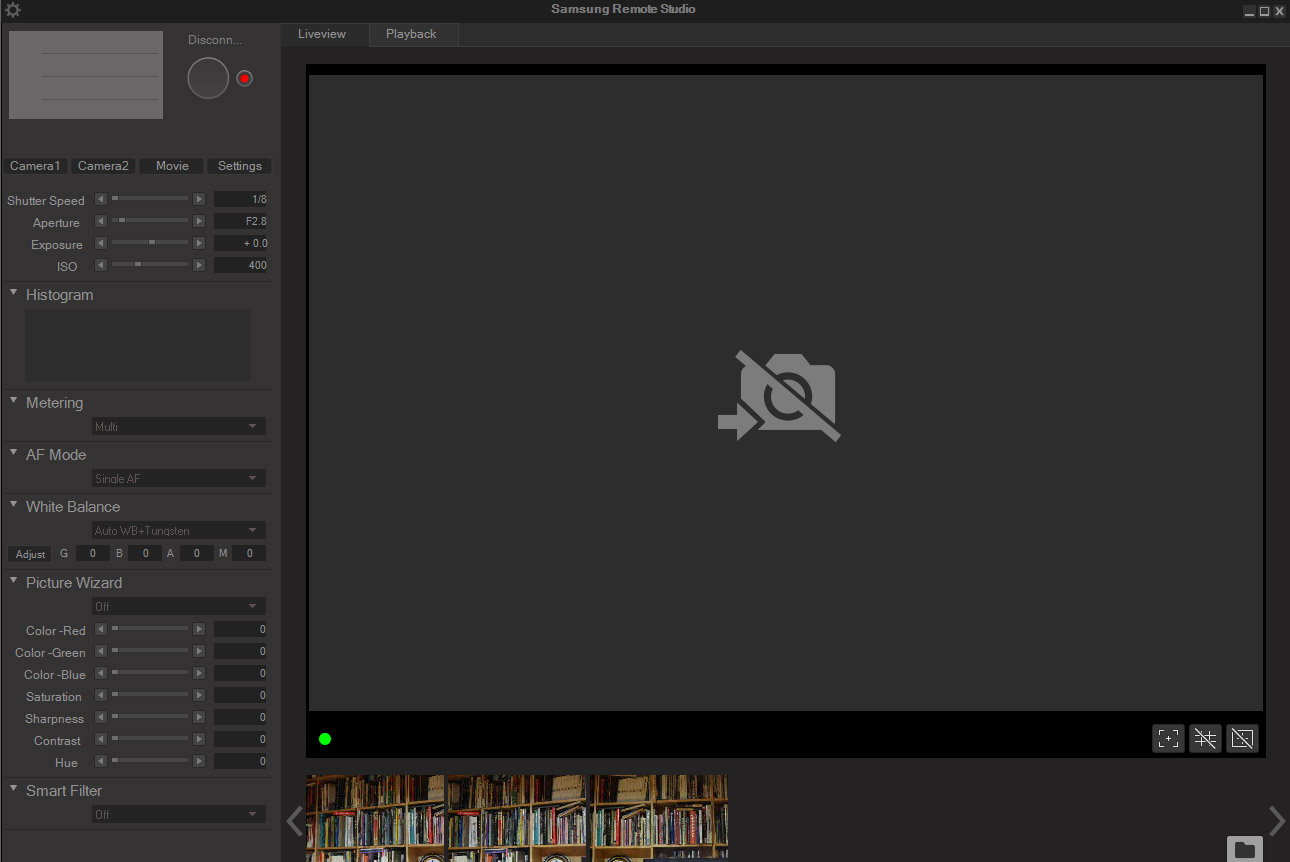Toggle the liveview display off icon
This screenshot has height=862, width=1290.
[1242, 739]
